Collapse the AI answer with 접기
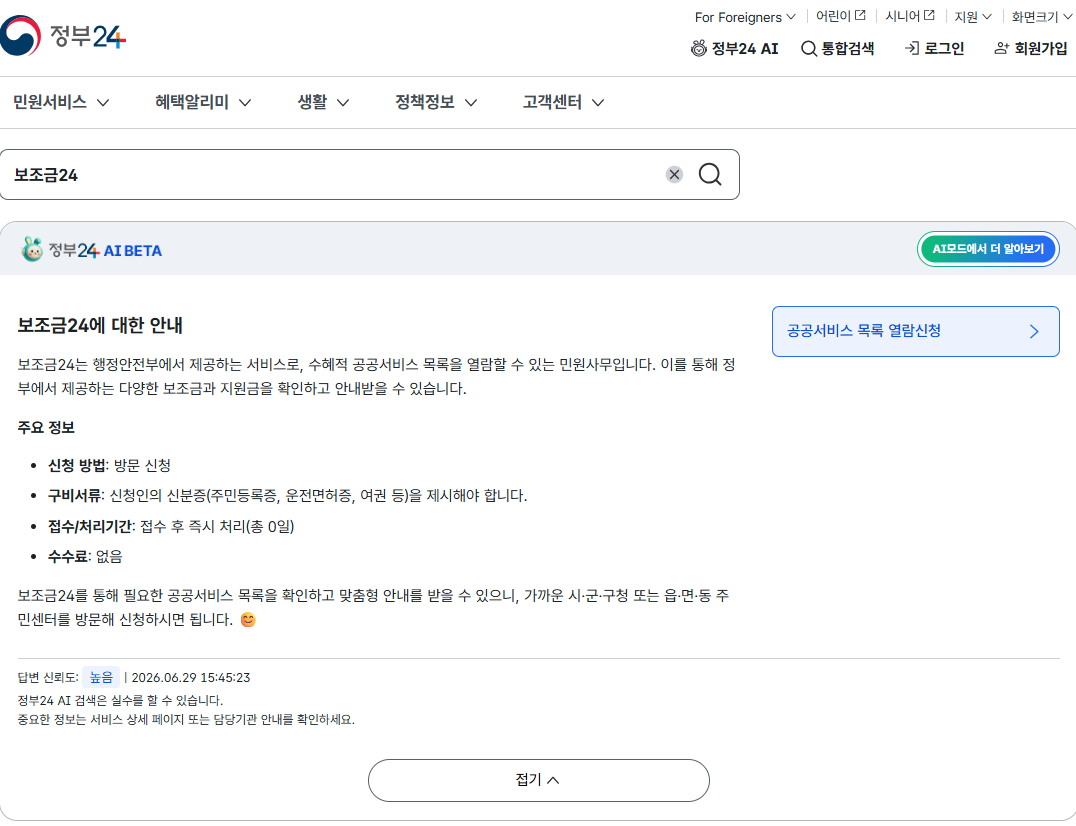This screenshot has width=1076, height=826. [539, 780]
